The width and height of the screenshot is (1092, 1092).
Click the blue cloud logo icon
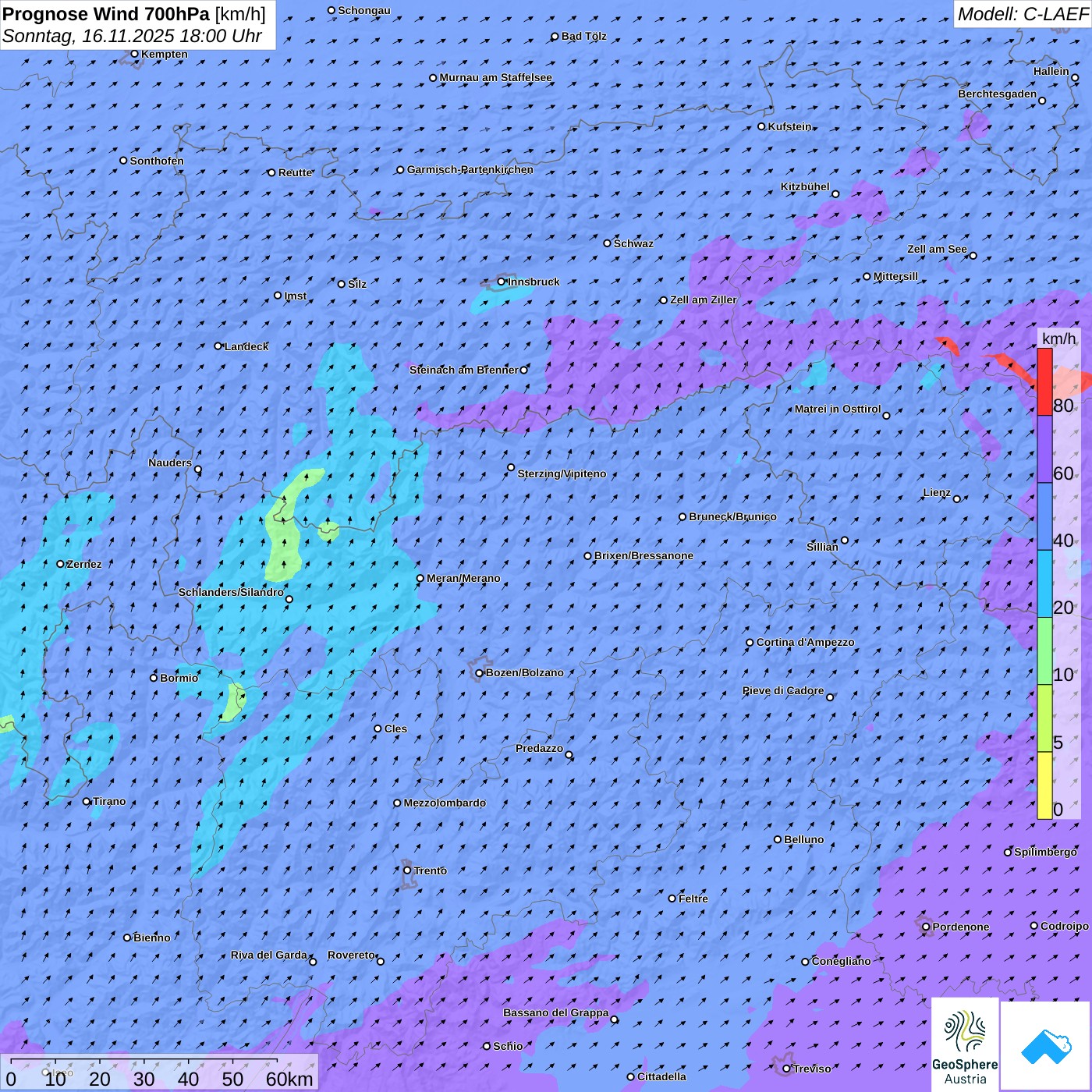1045,1045
